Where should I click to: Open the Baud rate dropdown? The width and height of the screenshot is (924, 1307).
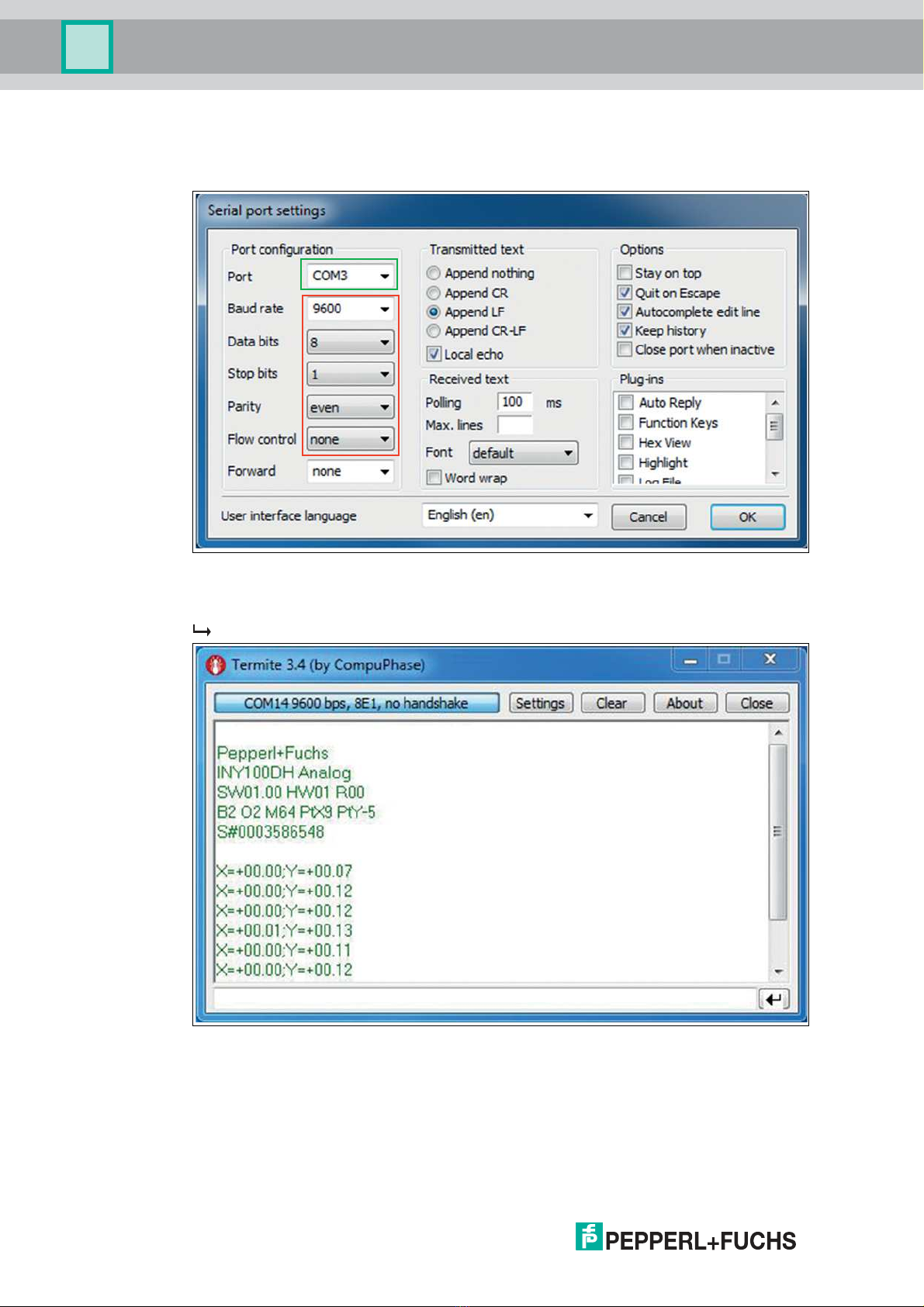point(350,309)
